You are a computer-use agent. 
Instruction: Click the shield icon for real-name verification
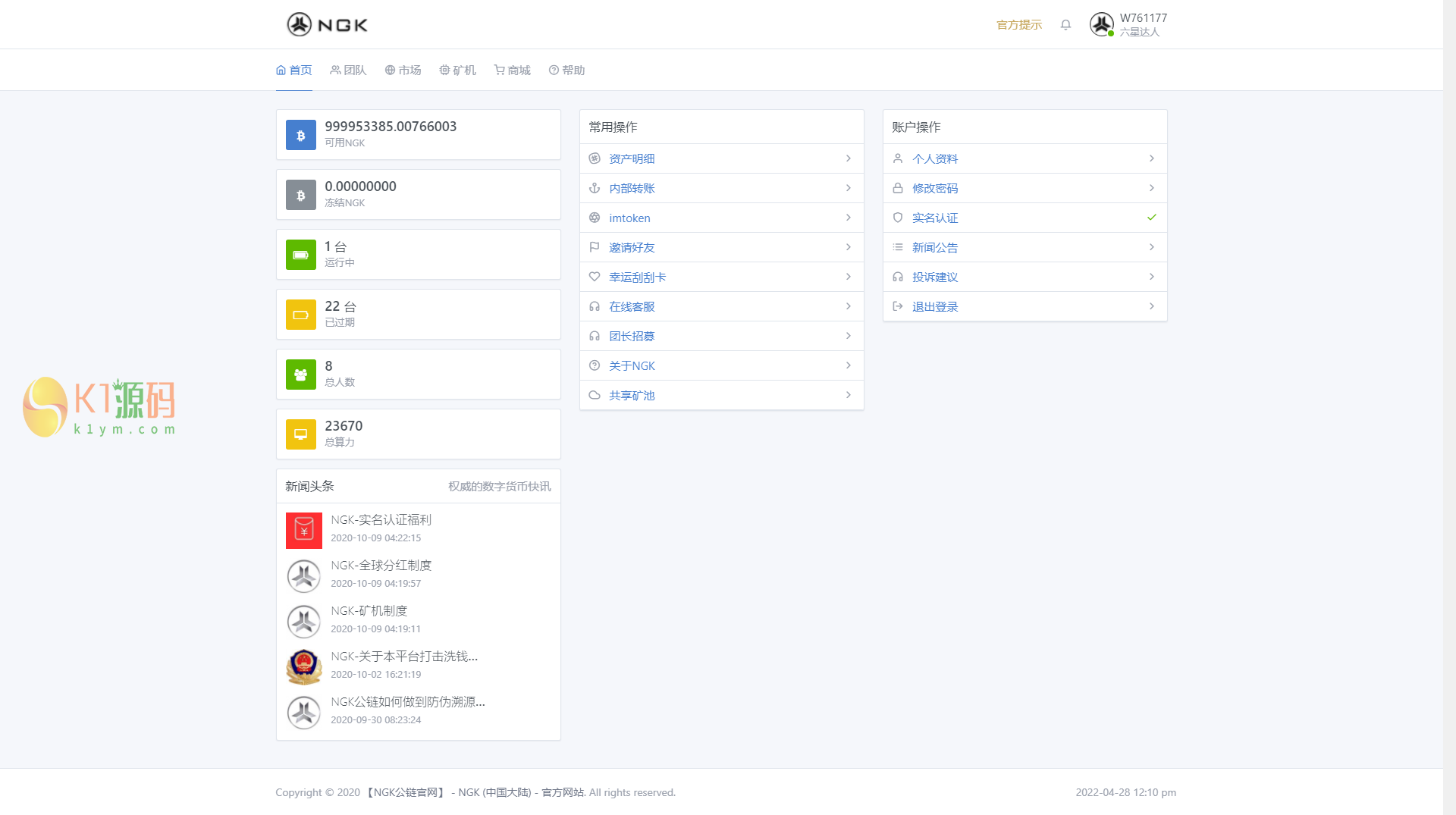[x=898, y=218]
